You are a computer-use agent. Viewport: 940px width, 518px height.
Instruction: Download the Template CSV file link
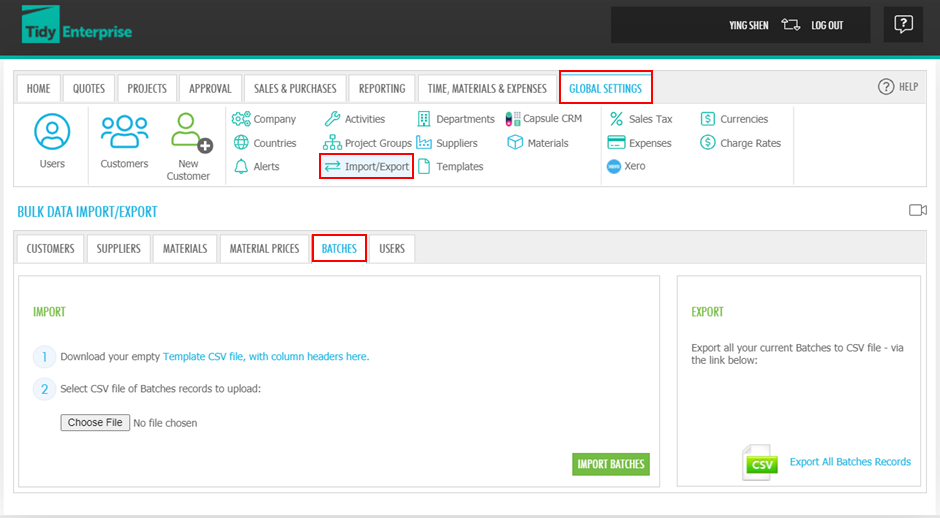coord(265,356)
